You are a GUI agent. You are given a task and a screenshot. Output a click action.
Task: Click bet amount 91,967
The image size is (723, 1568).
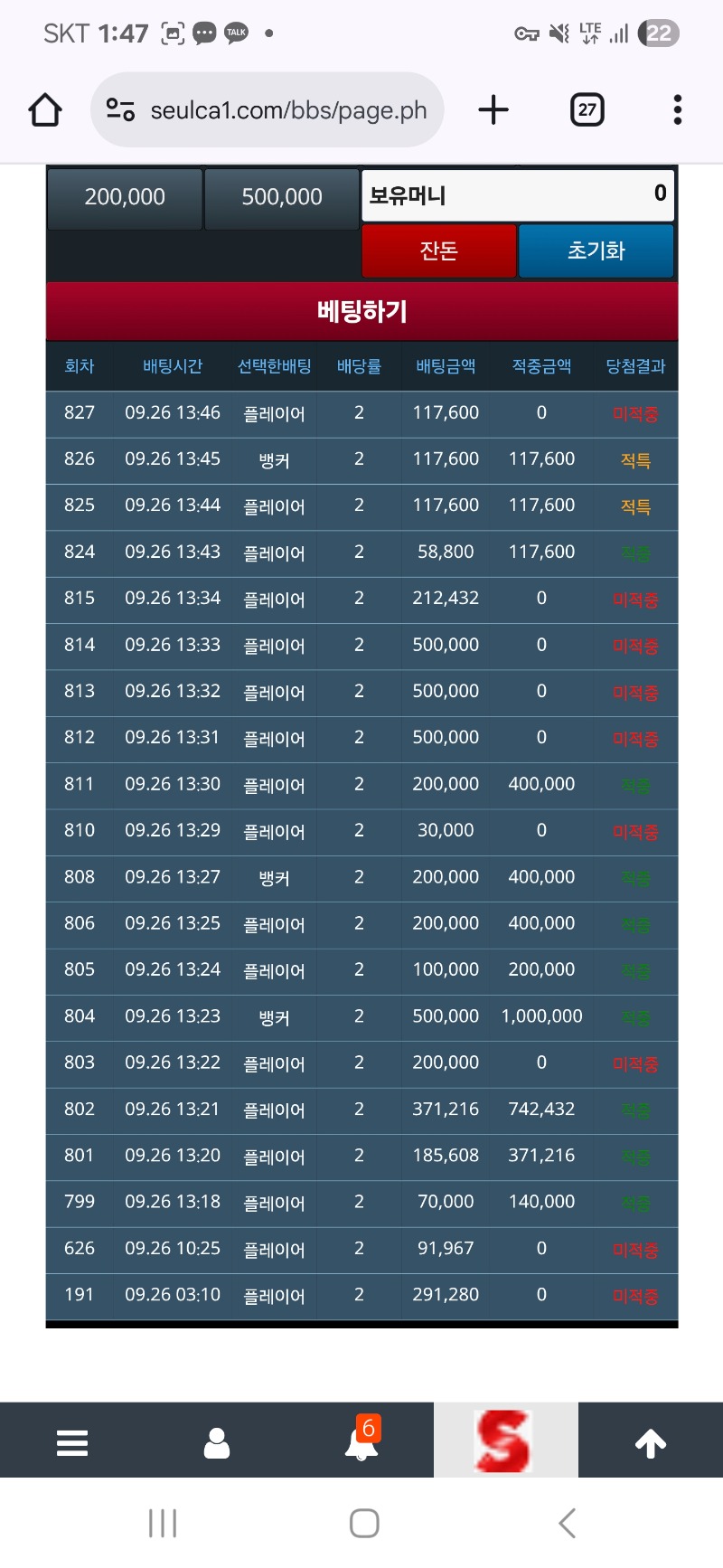click(x=446, y=1248)
